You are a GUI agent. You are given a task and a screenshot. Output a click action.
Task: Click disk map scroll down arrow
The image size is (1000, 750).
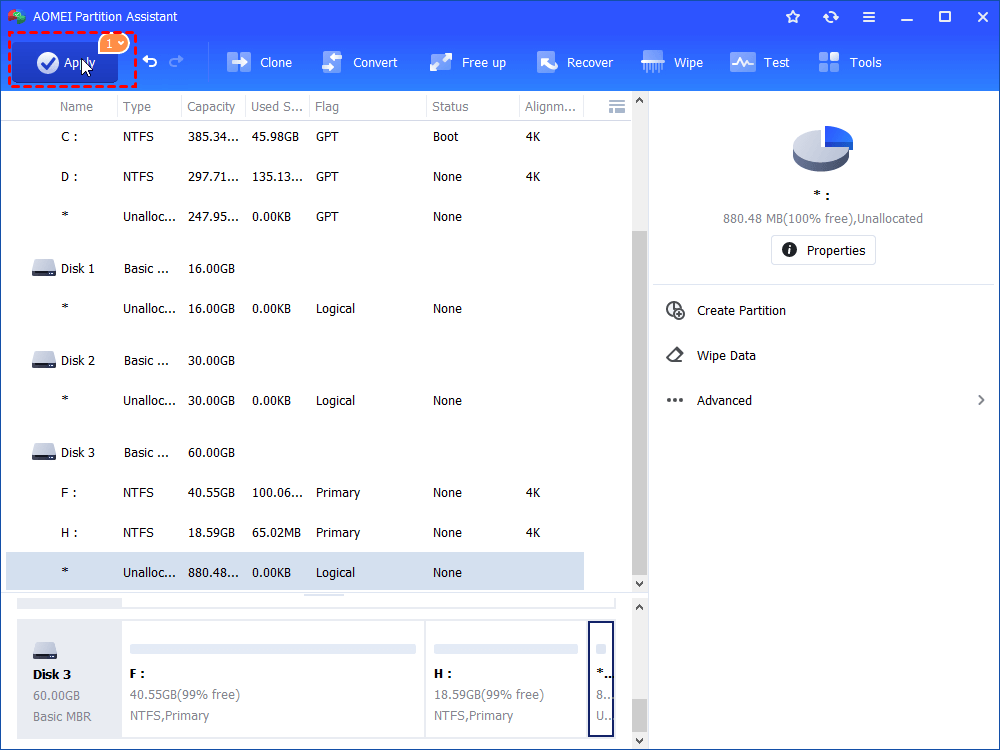click(x=639, y=741)
